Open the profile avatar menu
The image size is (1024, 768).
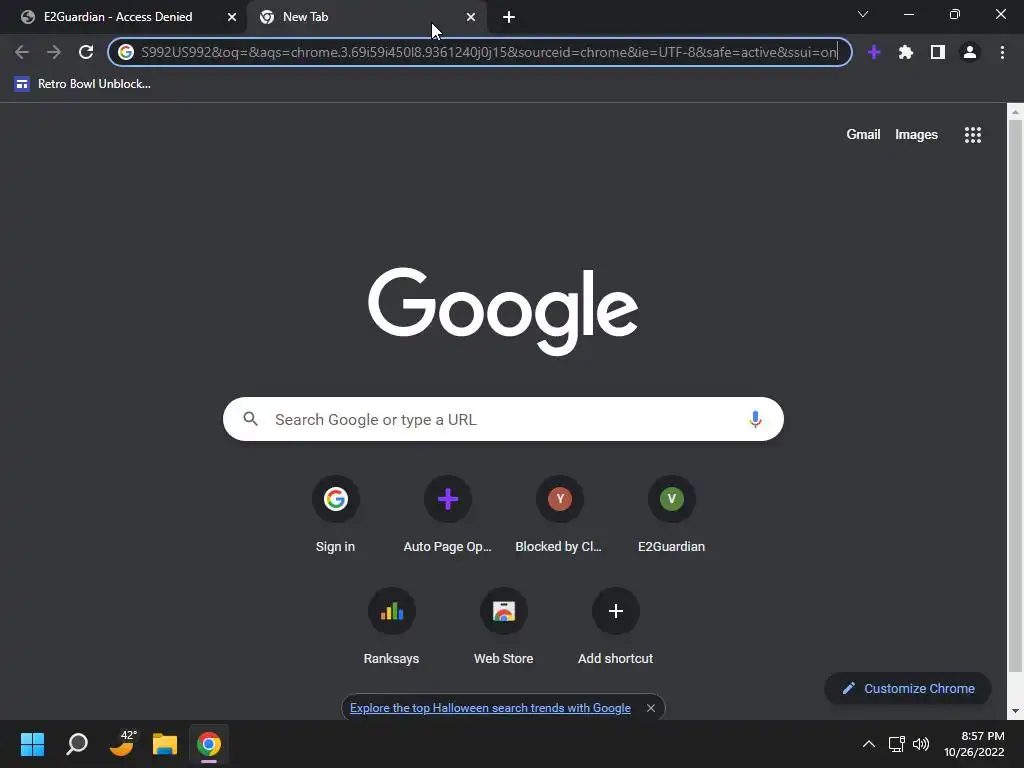click(x=970, y=52)
